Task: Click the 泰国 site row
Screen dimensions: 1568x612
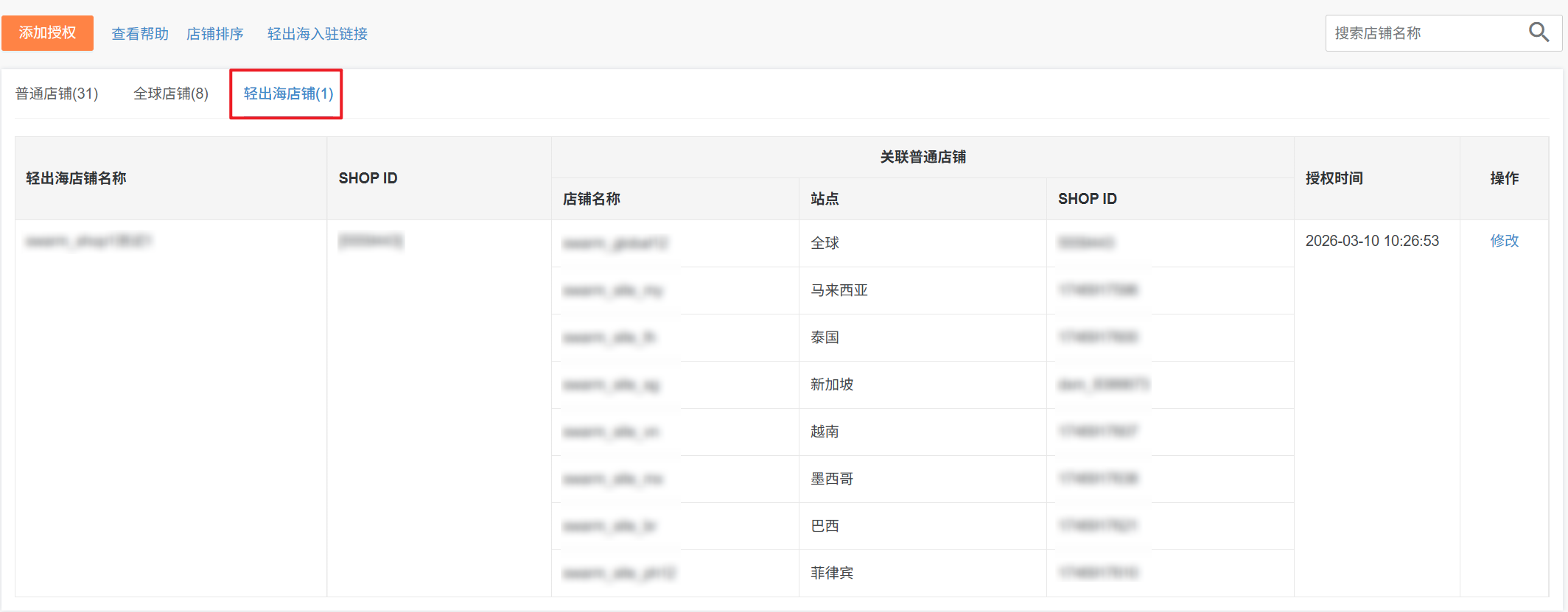Action: pyautogui.click(x=825, y=337)
